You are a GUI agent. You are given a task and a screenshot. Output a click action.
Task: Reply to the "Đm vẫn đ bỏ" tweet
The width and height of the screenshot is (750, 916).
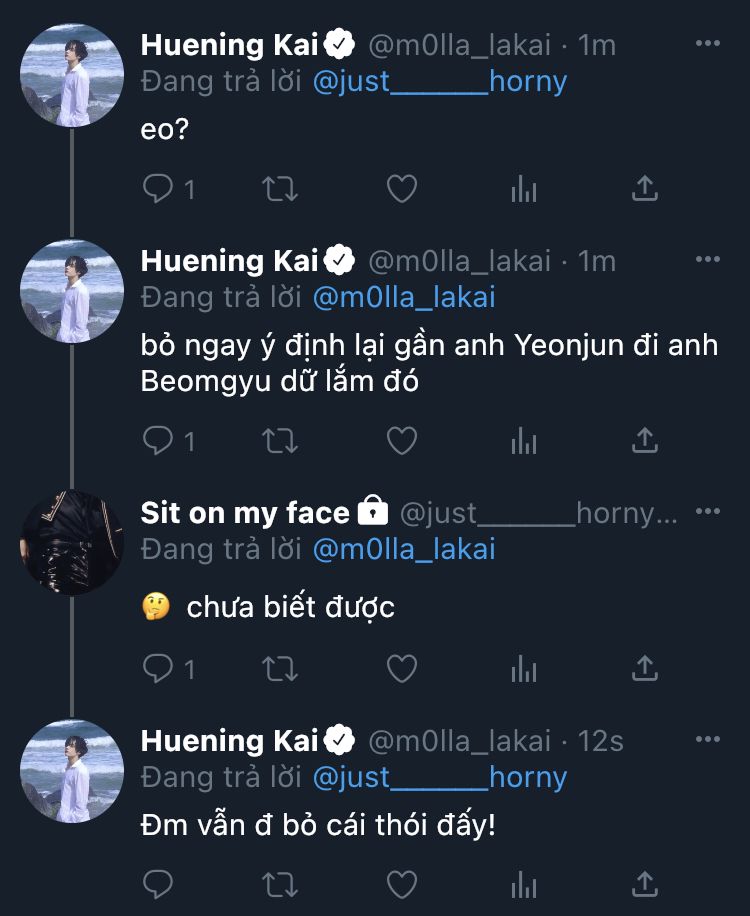[158, 883]
